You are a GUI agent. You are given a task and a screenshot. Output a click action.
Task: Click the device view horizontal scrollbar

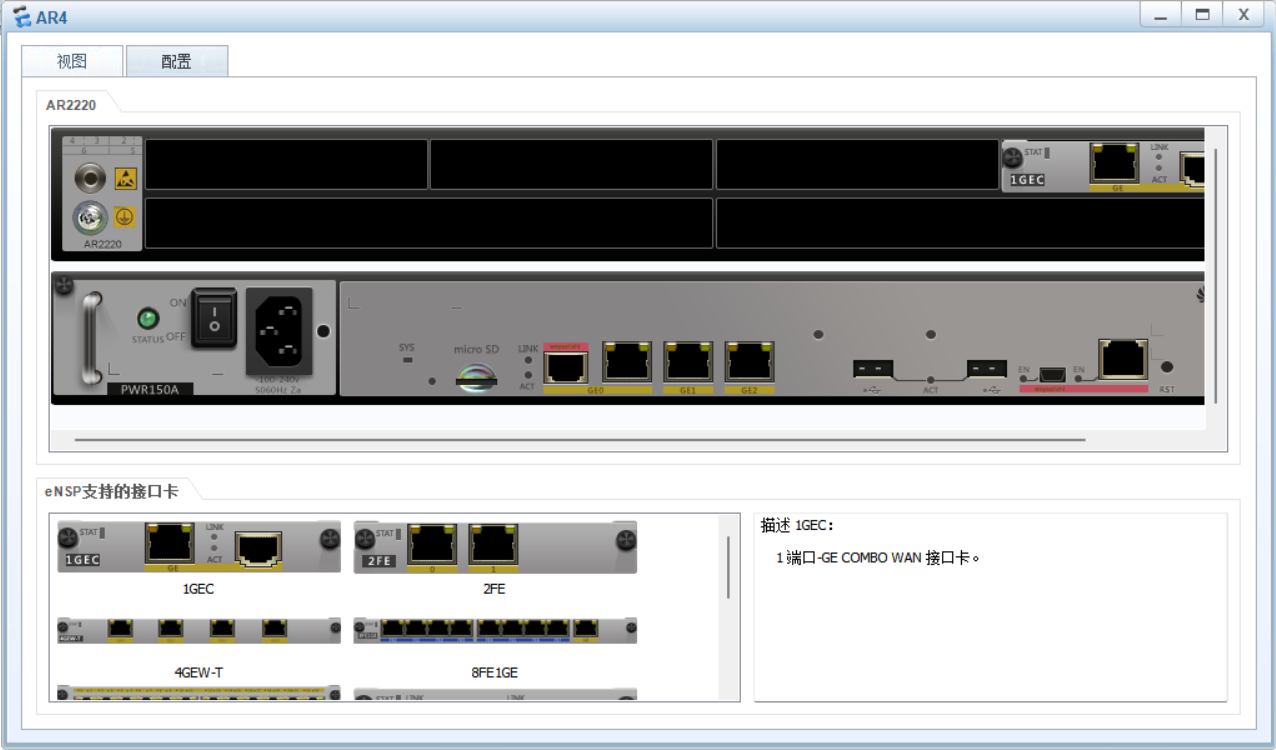580,439
